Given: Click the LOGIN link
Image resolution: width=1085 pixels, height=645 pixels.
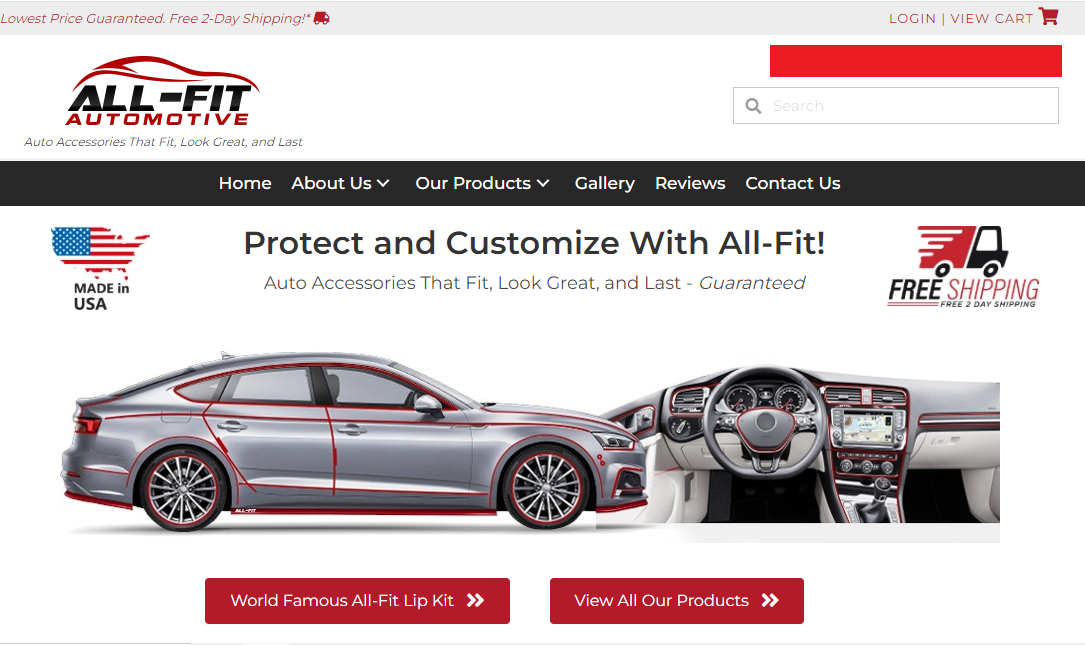Looking at the screenshot, I should pyautogui.click(x=912, y=19).
